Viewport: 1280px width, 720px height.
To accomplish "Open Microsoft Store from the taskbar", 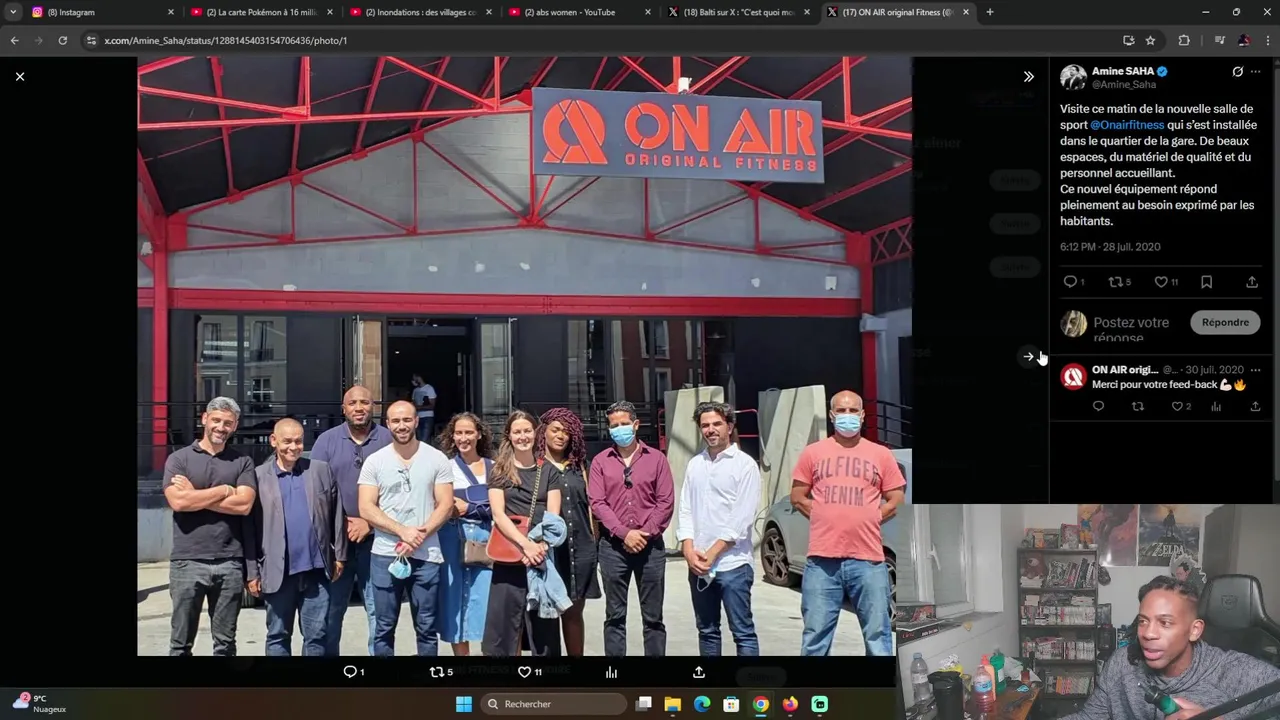I will [x=731, y=704].
